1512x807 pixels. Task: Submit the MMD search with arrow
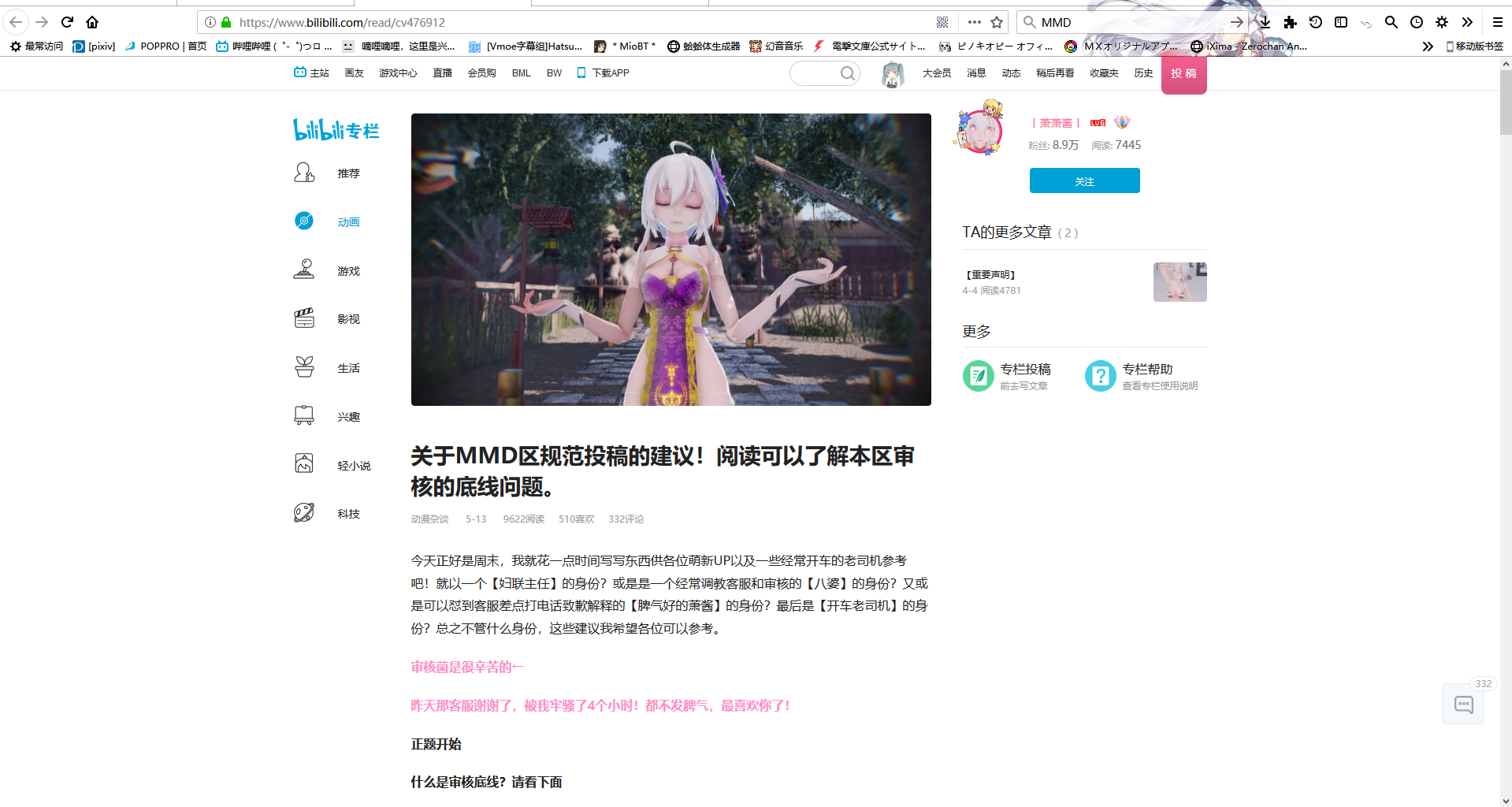tap(1237, 22)
